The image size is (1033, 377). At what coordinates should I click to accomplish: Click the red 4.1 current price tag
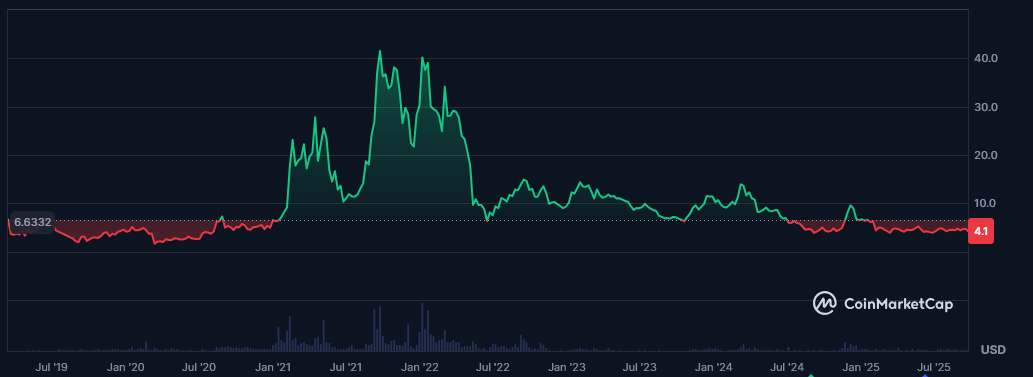980,231
